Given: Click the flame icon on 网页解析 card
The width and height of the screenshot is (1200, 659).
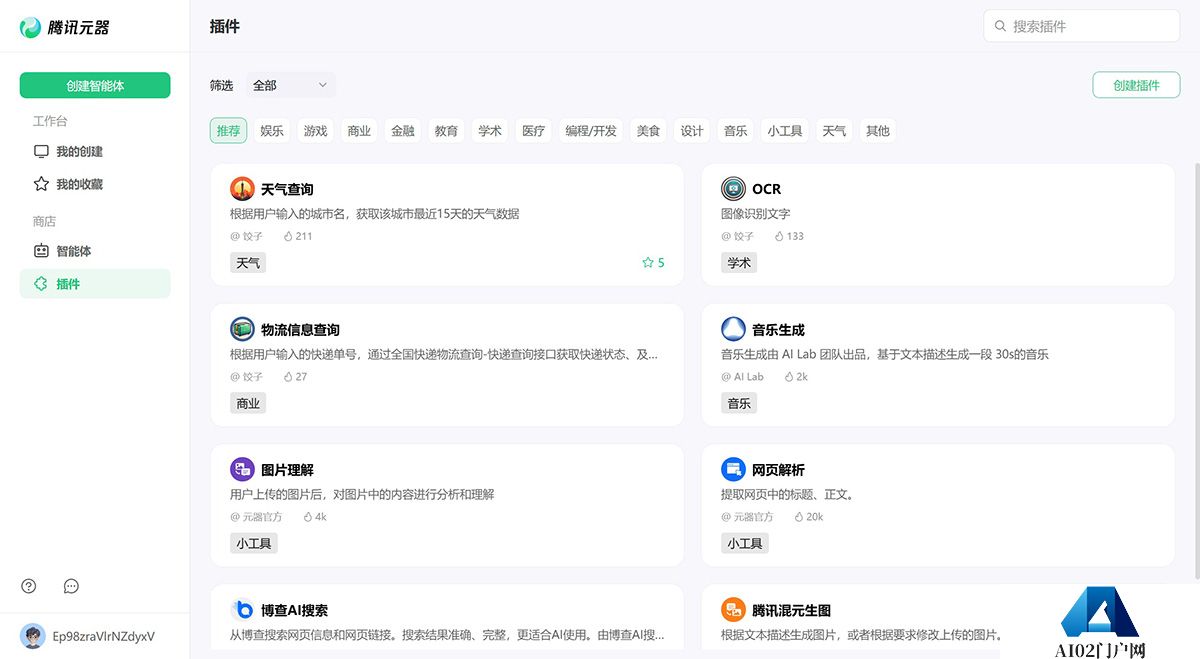Looking at the screenshot, I should pyautogui.click(x=799, y=517).
